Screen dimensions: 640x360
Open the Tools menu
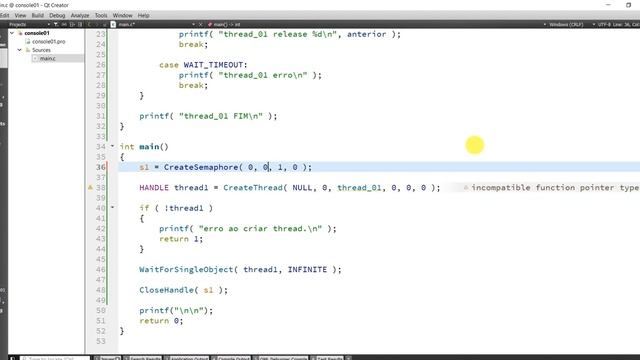pyautogui.click(x=101, y=16)
